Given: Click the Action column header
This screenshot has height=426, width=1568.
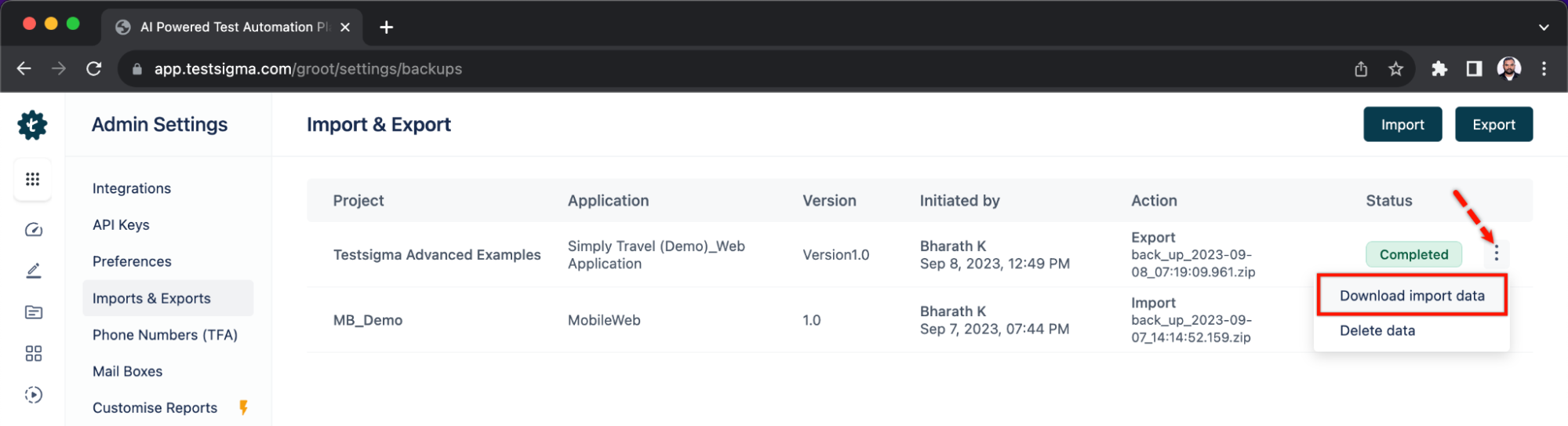Looking at the screenshot, I should [x=1154, y=201].
